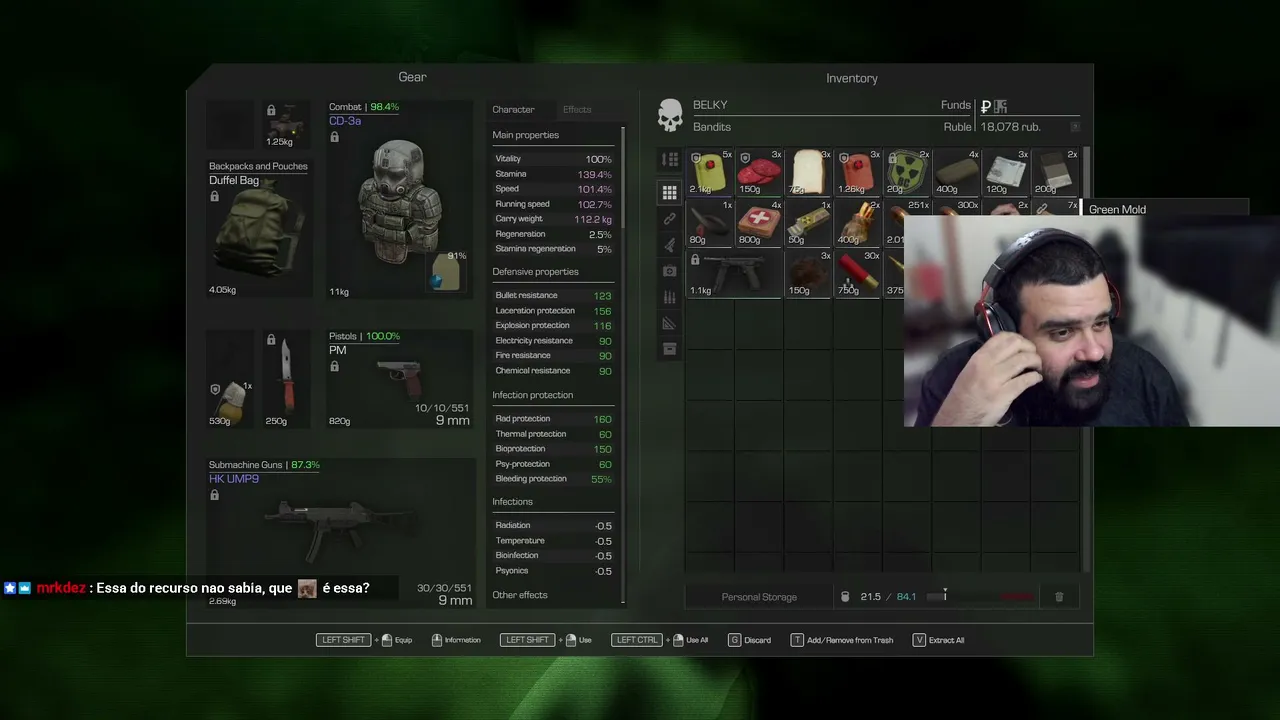This screenshot has height=720, width=1280.
Task: Switch to the Character tab
Action: coord(513,109)
